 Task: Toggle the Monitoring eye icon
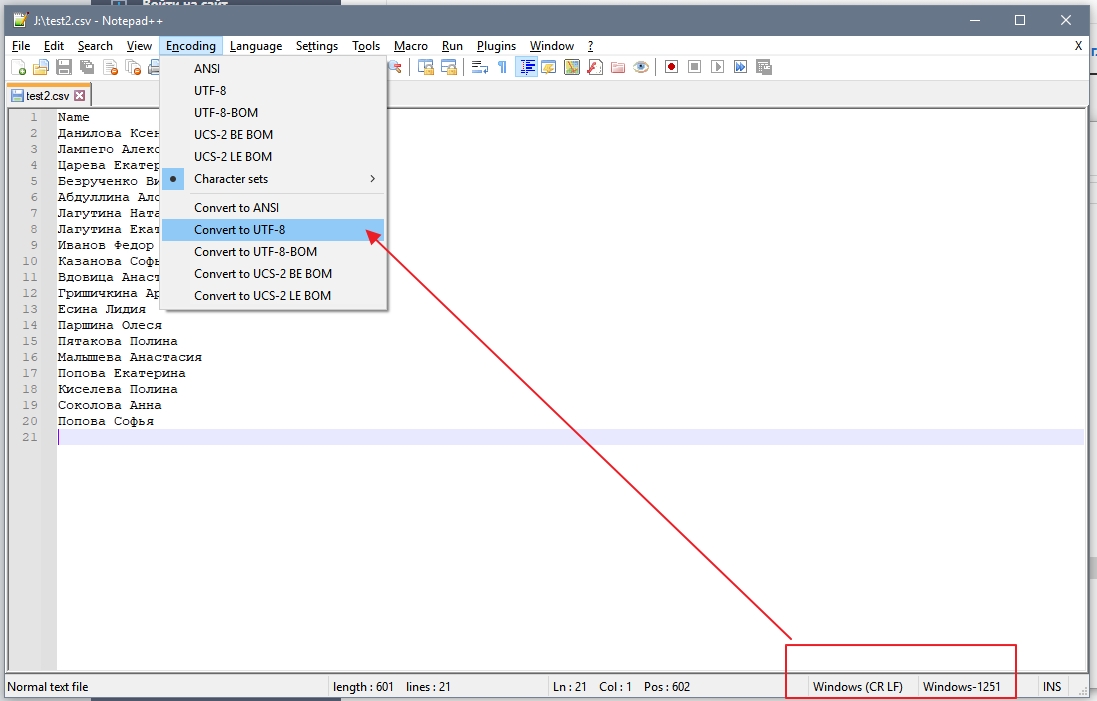(641, 67)
